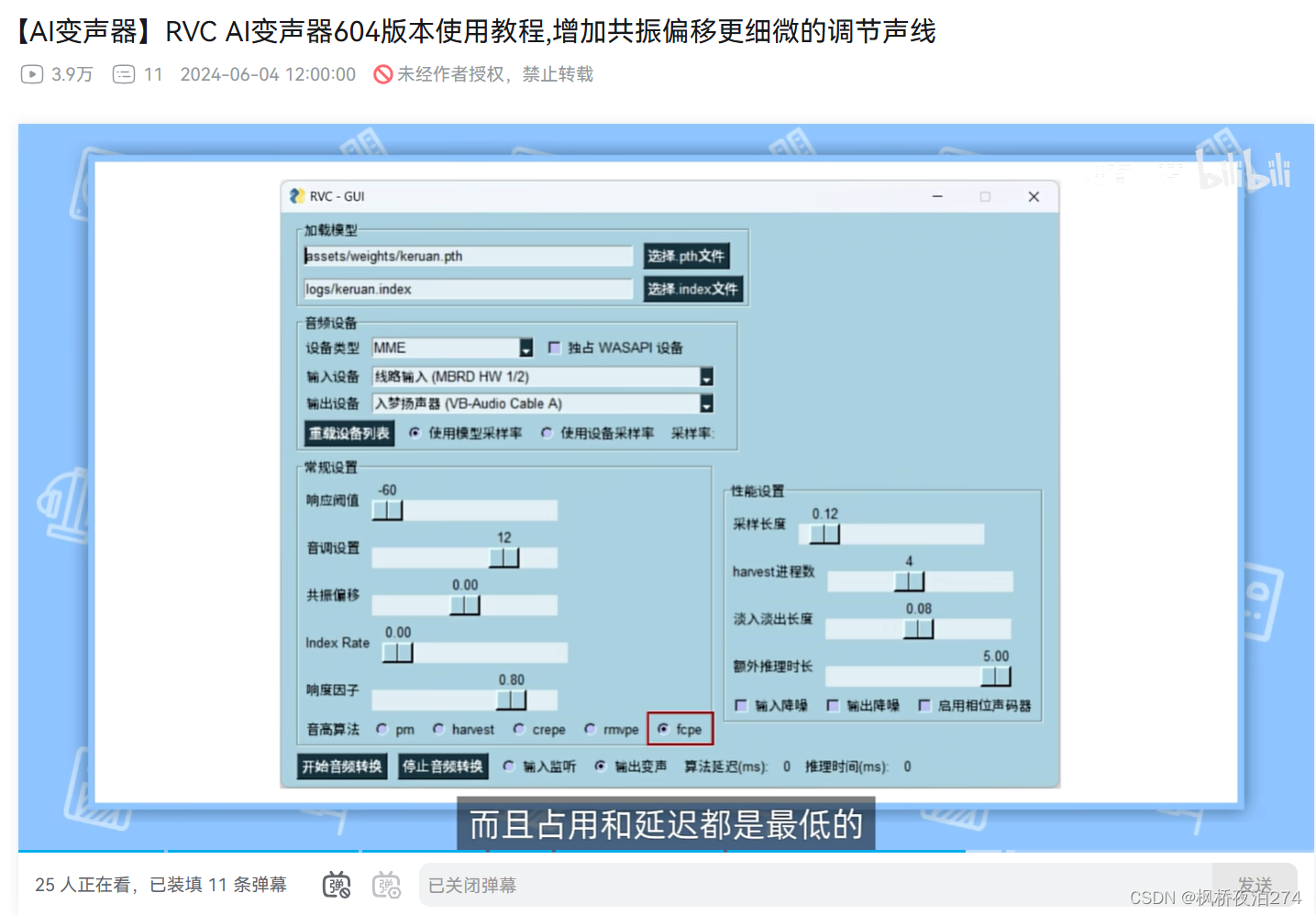
Task: Click the 发送 send button
Action: pos(1255,883)
